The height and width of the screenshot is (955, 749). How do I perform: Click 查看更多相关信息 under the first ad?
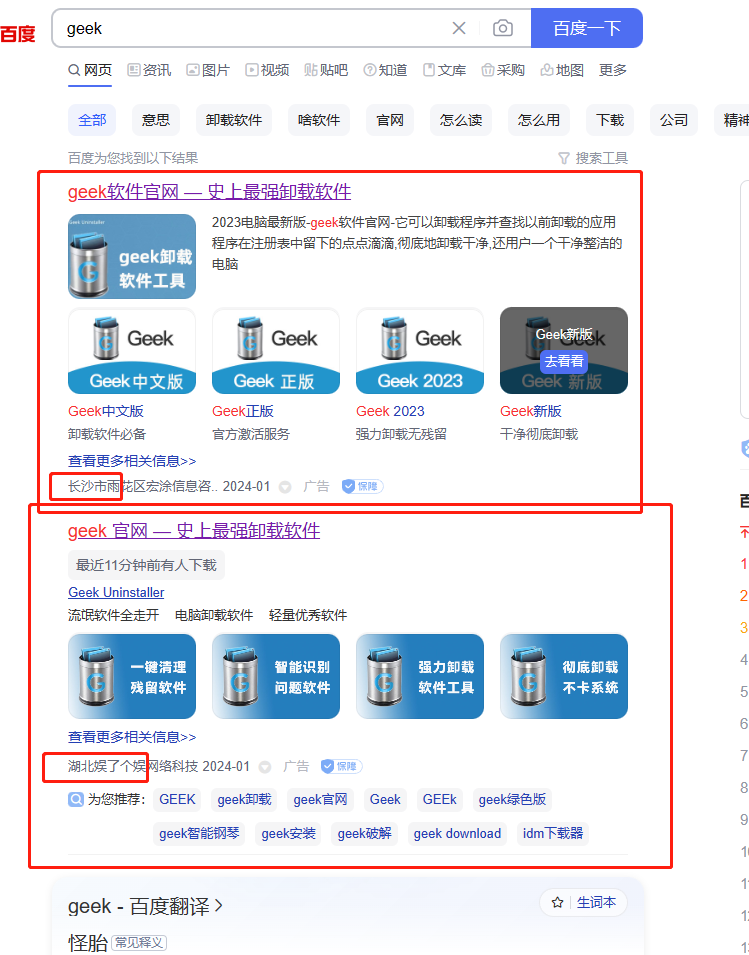132,461
